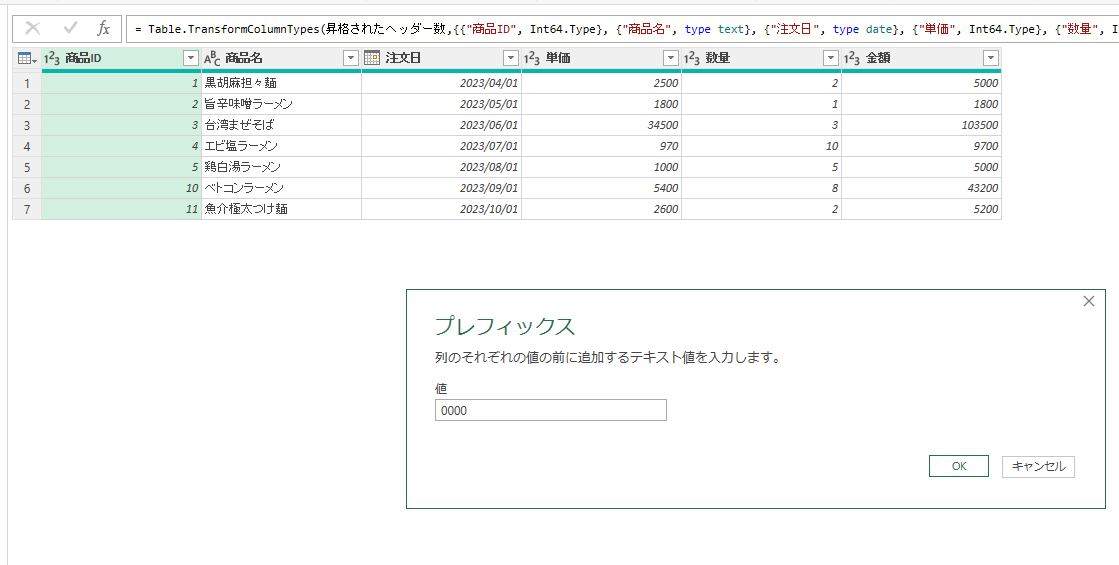The width and height of the screenshot is (1119, 565).
Task: Click the 旨辛味噌ラーメン cell
Action: [281, 104]
